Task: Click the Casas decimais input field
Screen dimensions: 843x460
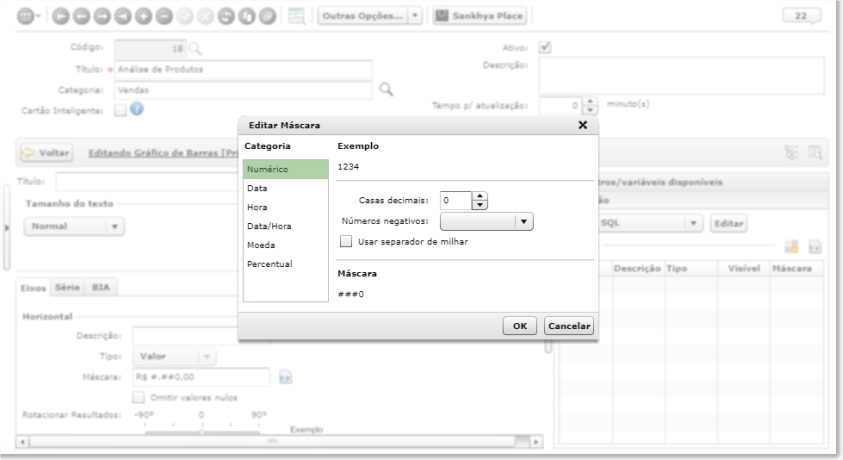Action: pyautogui.click(x=456, y=200)
